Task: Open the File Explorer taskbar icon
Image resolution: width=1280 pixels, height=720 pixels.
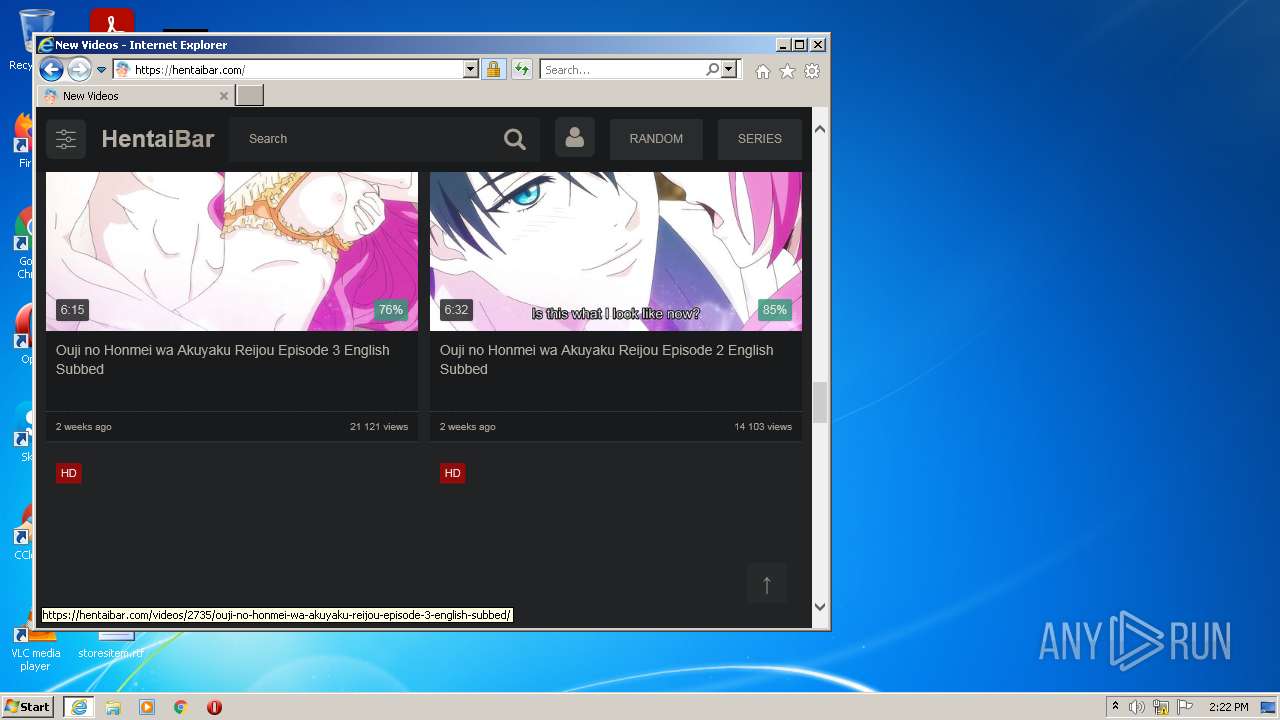Action: click(113, 707)
